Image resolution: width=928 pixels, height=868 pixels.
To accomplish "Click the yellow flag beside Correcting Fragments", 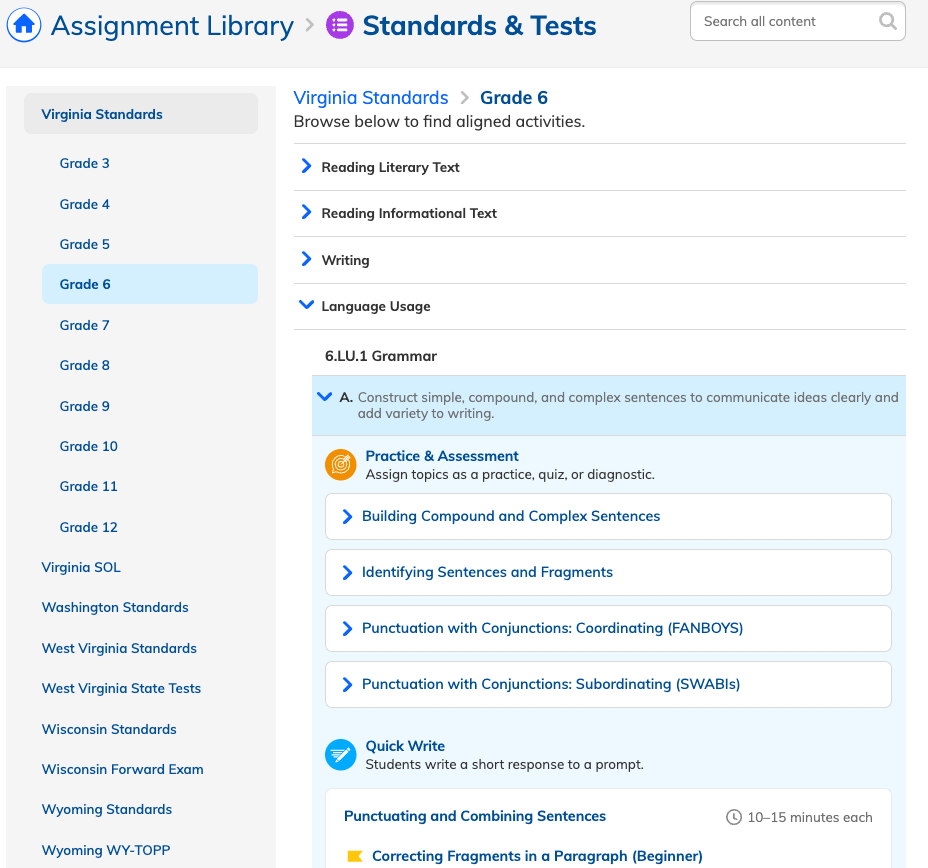I will point(355,856).
